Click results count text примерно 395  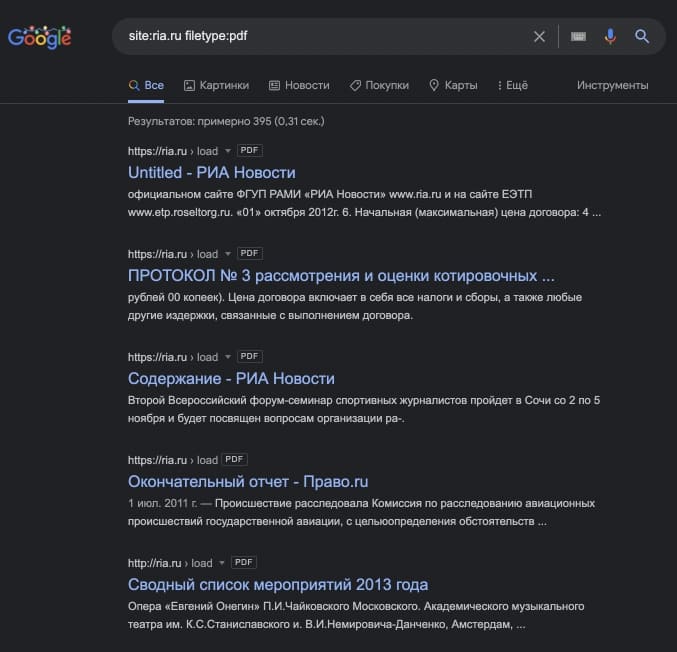tap(226, 121)
